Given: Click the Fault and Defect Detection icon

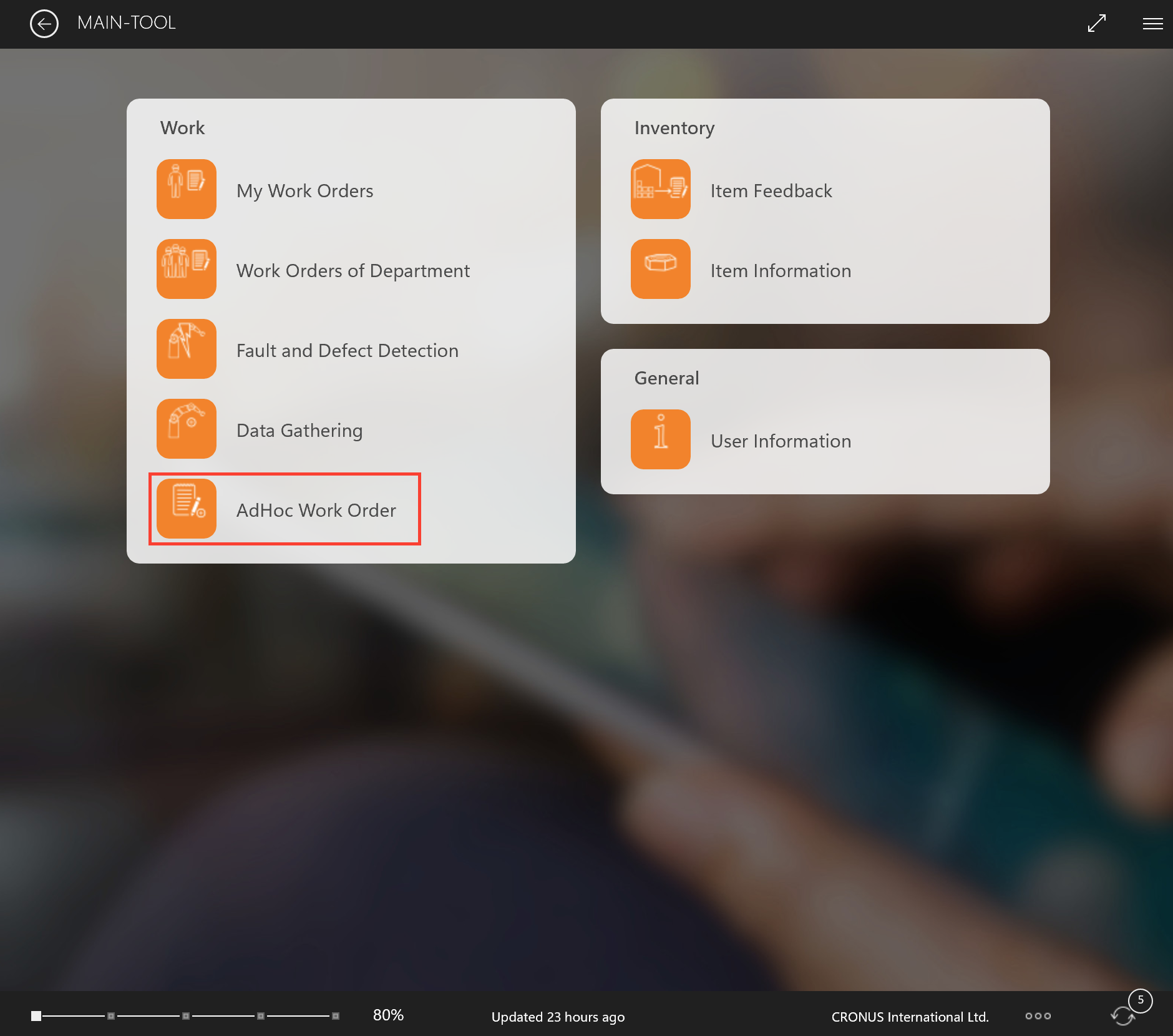Looking at the screenshot, I should click(187, 349).
